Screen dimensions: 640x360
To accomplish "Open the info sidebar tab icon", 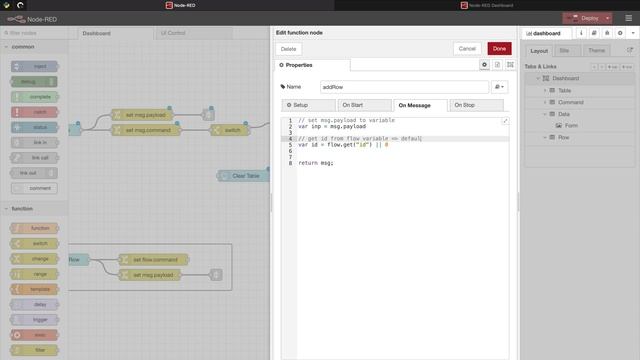I will (581, 33).
